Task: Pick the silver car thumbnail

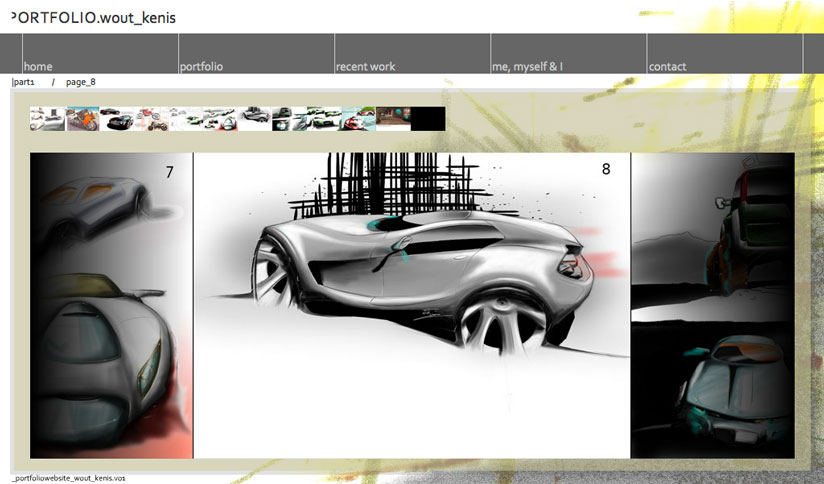Action: coord(254,119)
